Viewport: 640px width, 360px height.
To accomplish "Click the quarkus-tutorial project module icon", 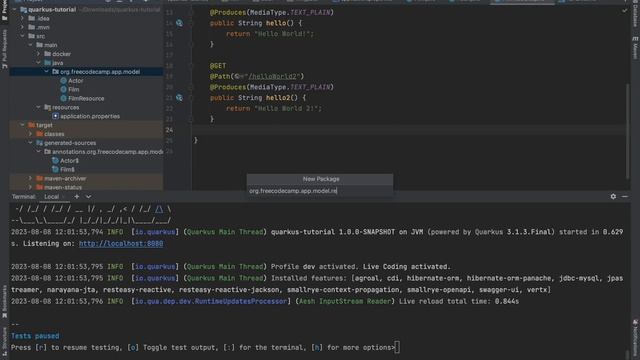I will point(24,9).
